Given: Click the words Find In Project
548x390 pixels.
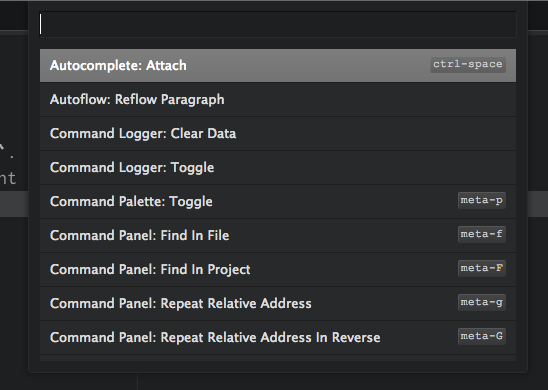Looking at the screenshot, I should pos(205,270).
